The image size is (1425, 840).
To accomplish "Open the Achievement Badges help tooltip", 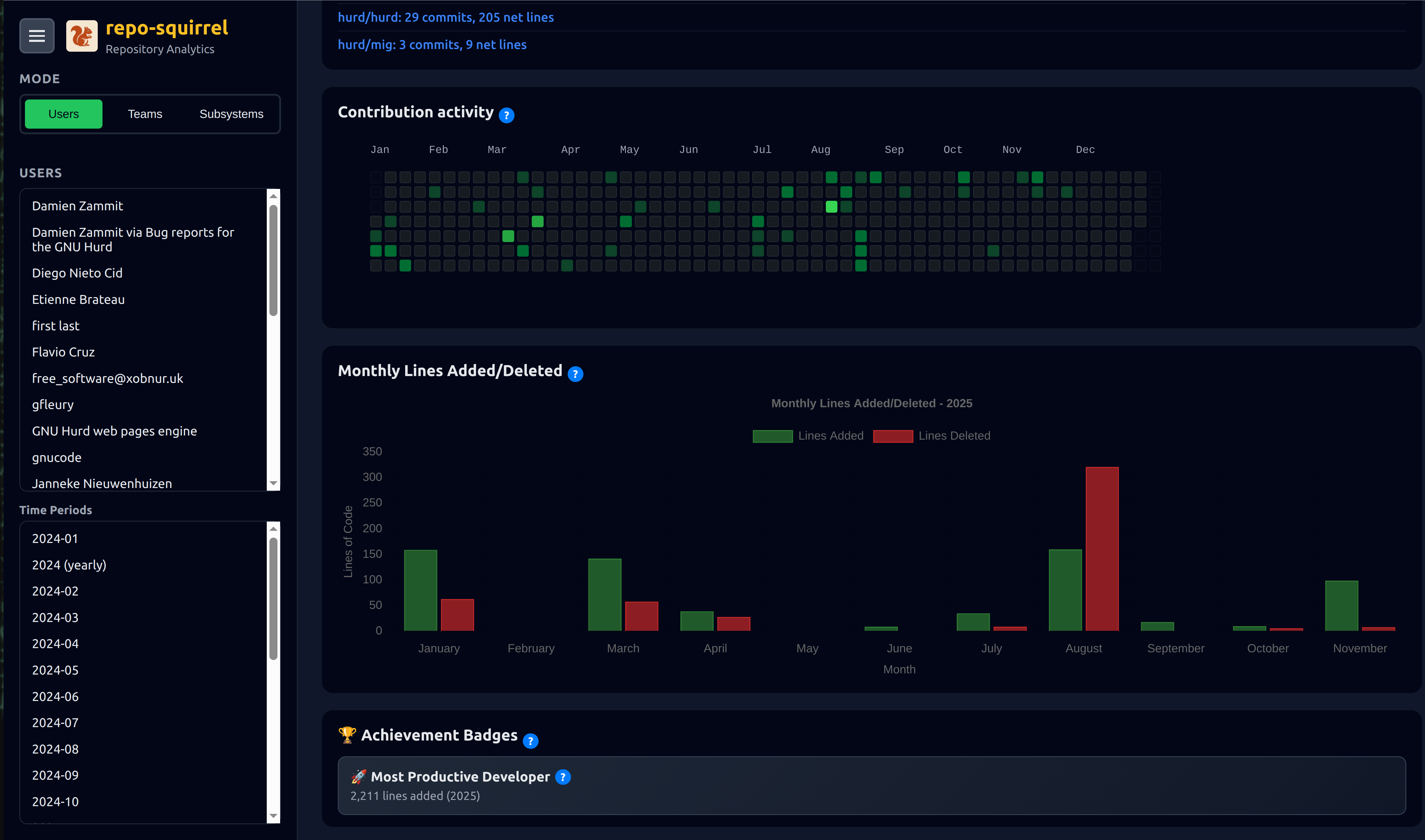I will pos(530,740).
